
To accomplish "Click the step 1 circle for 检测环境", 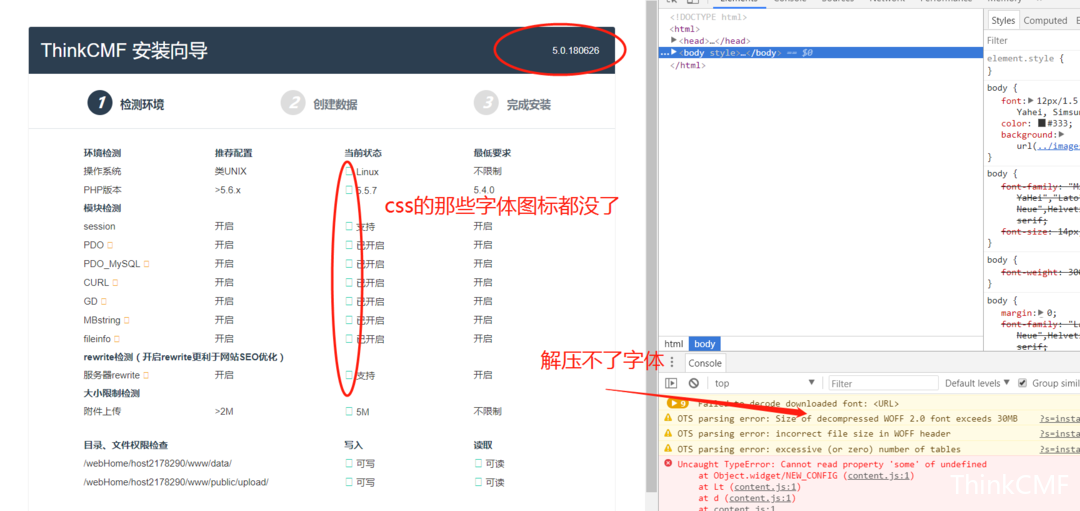I will pos(100,103).
